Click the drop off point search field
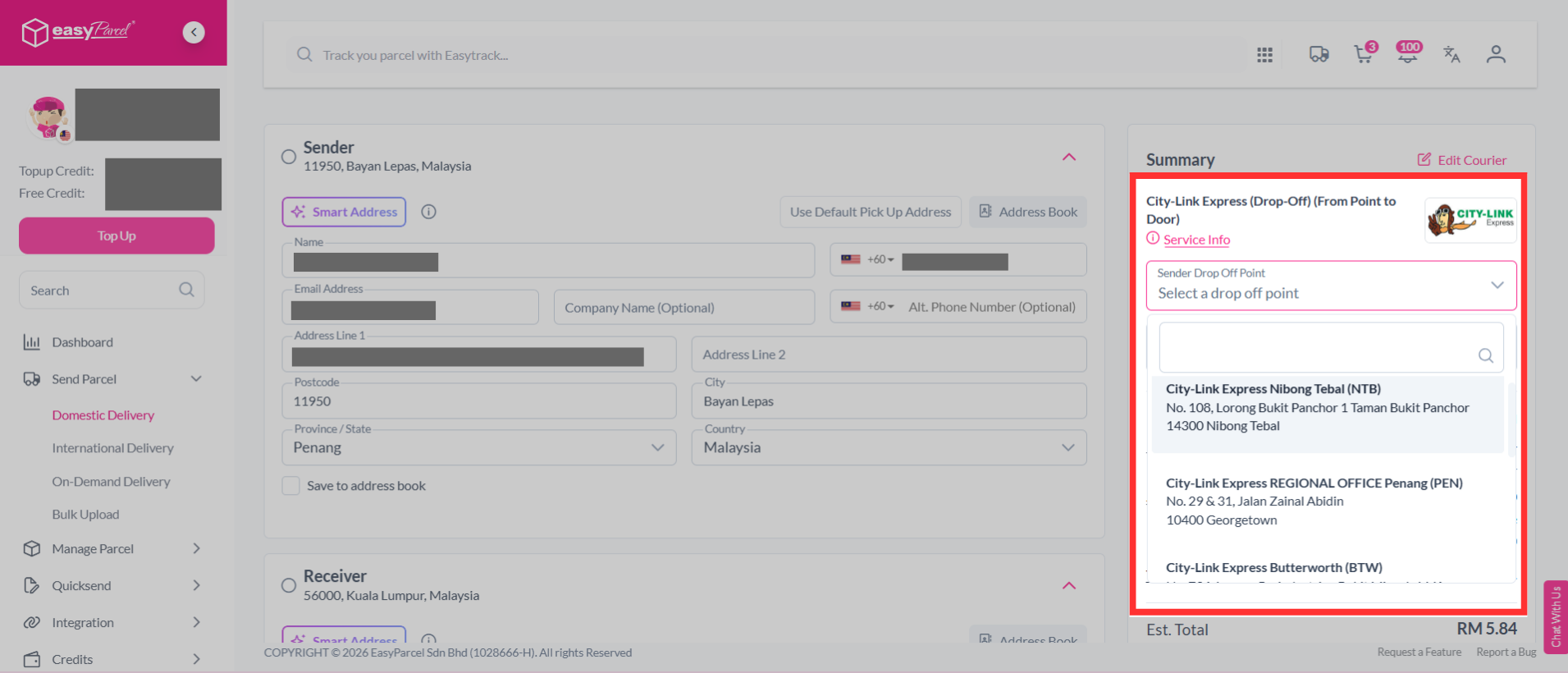This screenshot has width=1568, height=673. click(x=1331, y=347)
